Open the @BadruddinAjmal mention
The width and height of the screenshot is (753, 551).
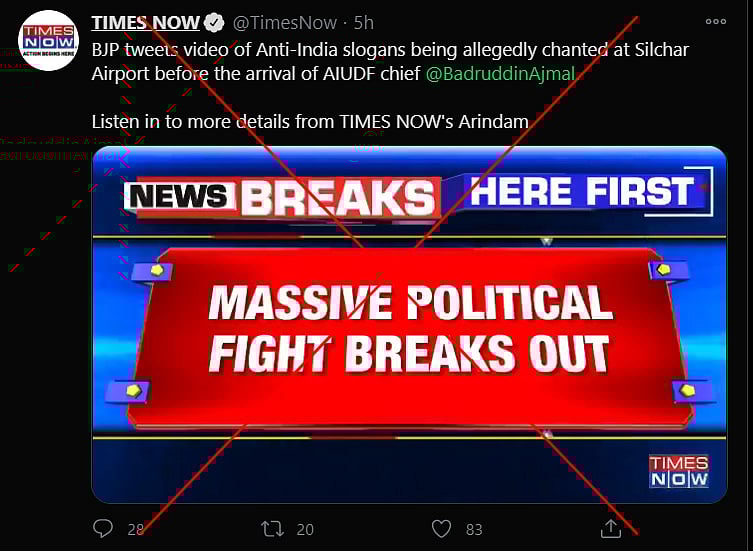500,74
